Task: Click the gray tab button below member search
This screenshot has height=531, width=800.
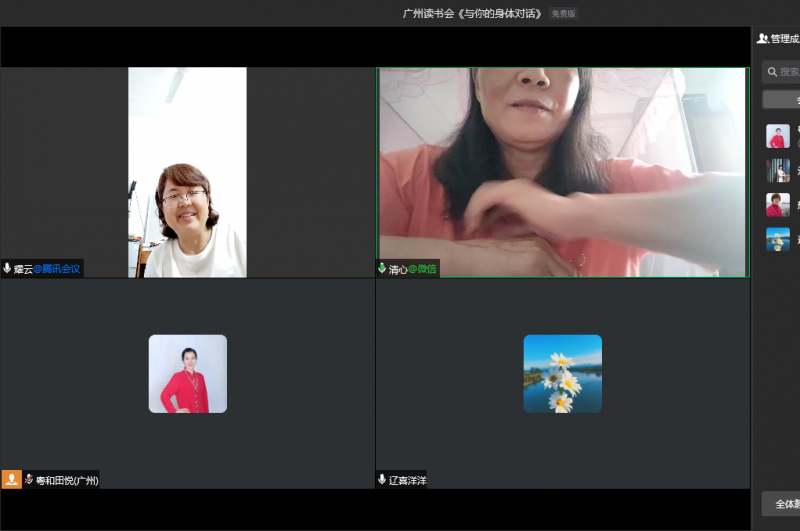Action: [782, 100]
